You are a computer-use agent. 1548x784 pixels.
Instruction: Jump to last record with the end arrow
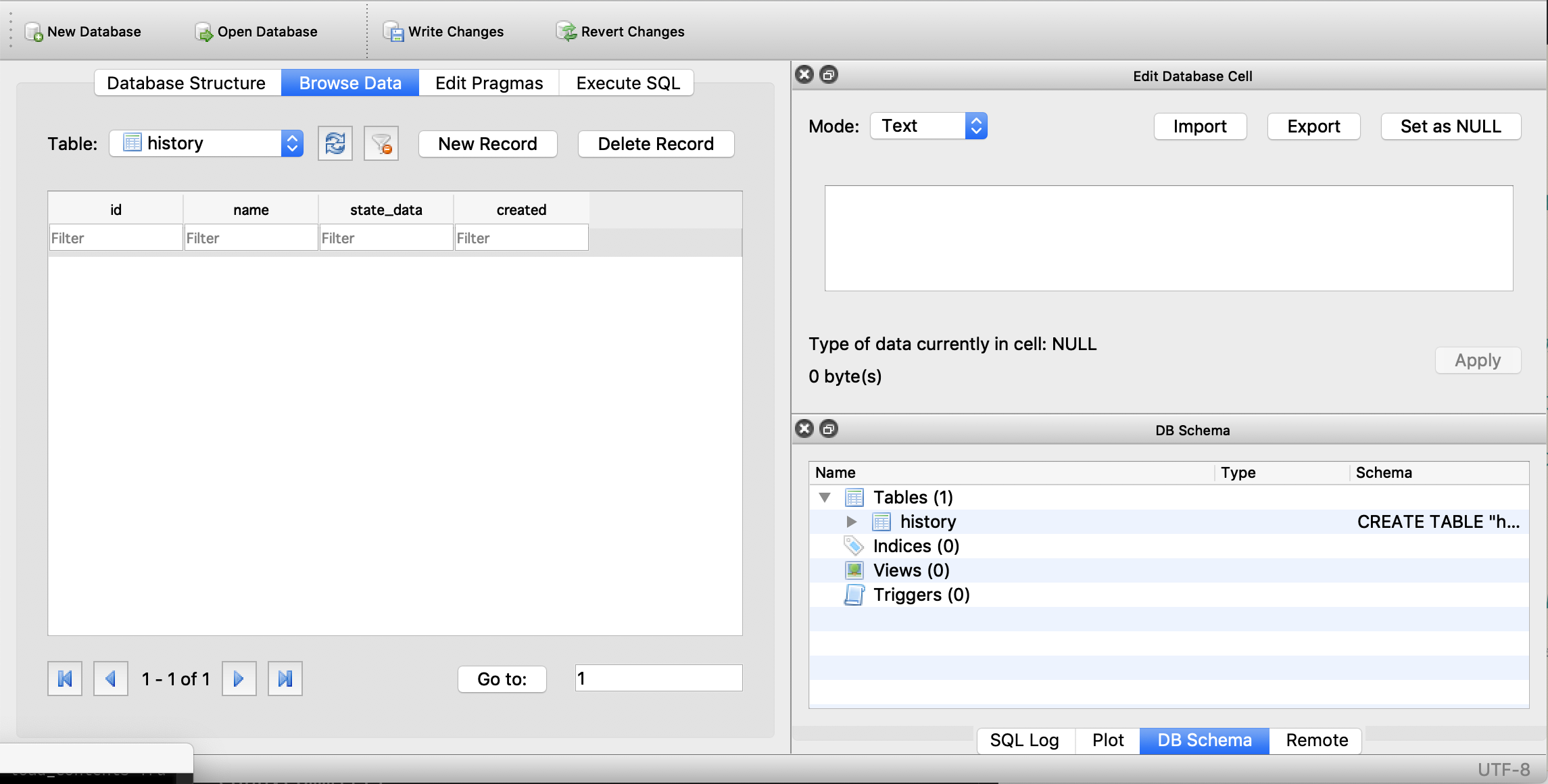click(285, 679)
